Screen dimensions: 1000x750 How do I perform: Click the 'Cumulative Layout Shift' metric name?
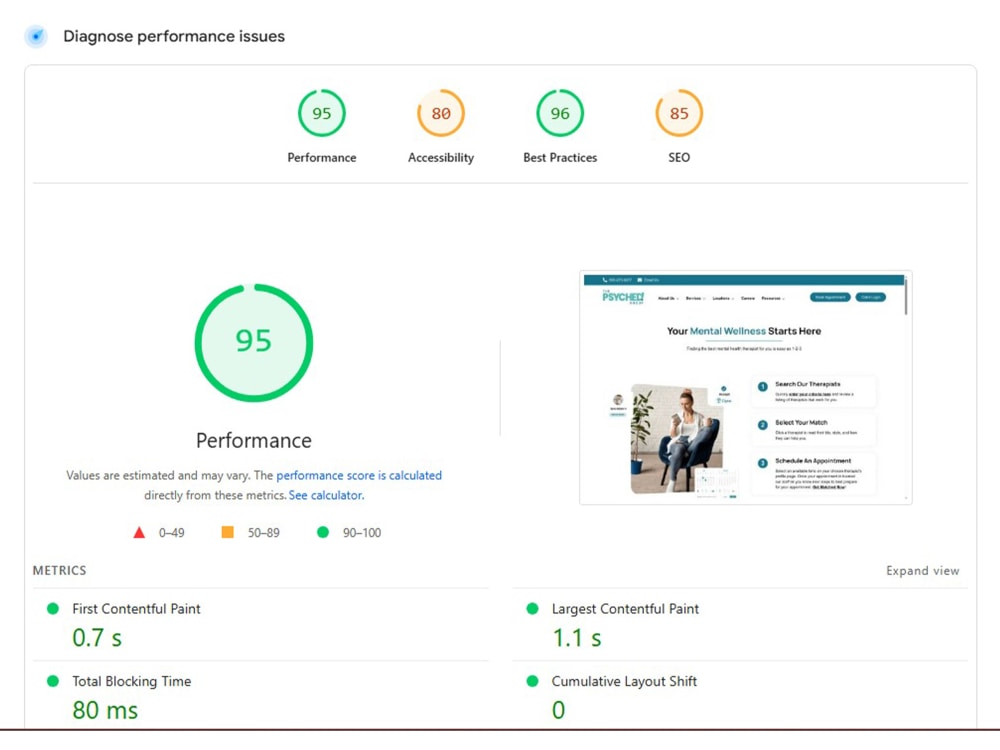coord(624,681)
